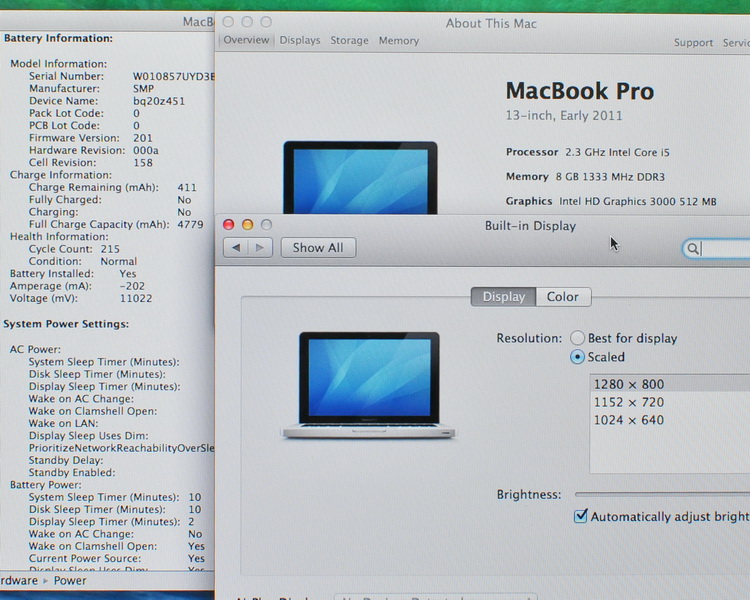750x600 pixels.
Task: Switch to the Display tab
Action: pos(503,297)
